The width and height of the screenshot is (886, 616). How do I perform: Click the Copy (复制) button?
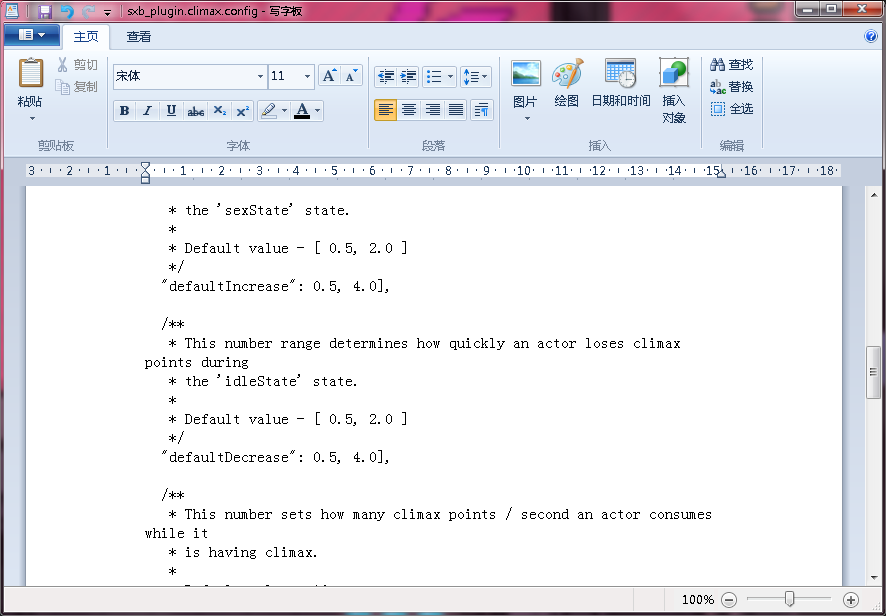tap(77, 86)
